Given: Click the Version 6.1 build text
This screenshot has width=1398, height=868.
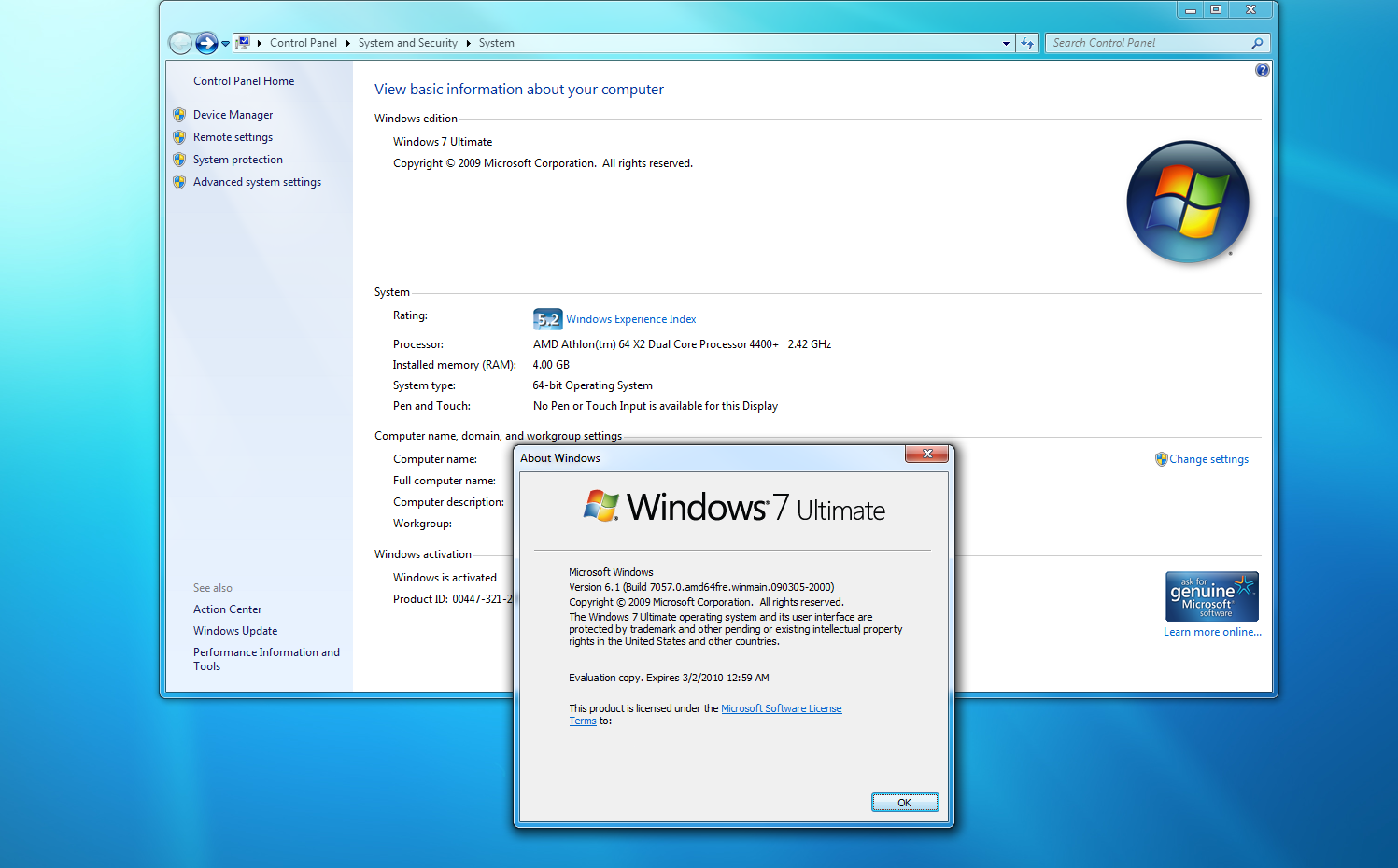Looking at the screenshot, I should point(701,587).
